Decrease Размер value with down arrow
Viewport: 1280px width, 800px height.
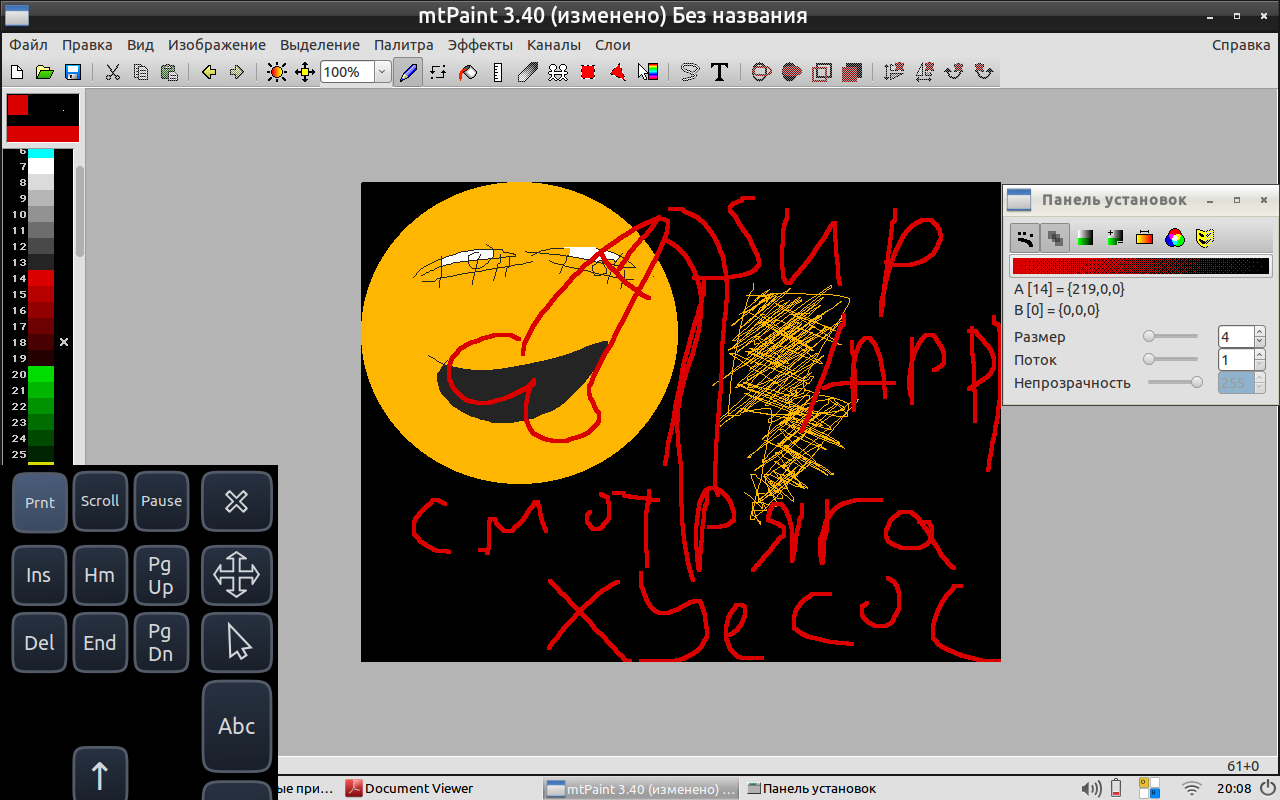click(x=1259, y=342)
